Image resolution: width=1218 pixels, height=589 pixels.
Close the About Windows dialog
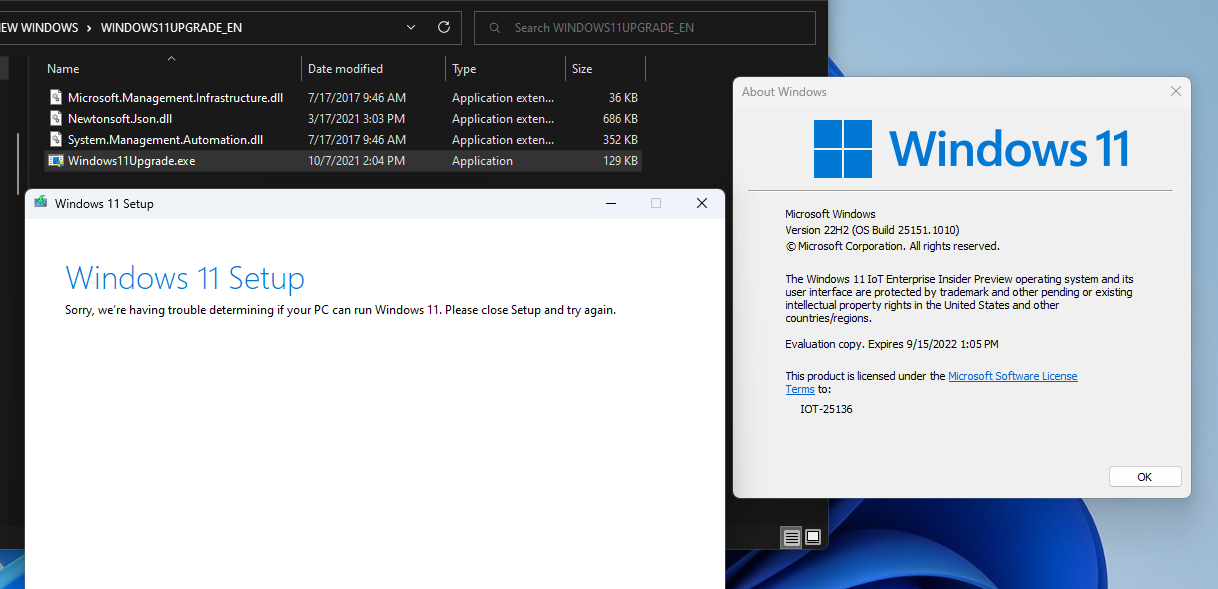pyautogui.click(x=1176, y=91)
